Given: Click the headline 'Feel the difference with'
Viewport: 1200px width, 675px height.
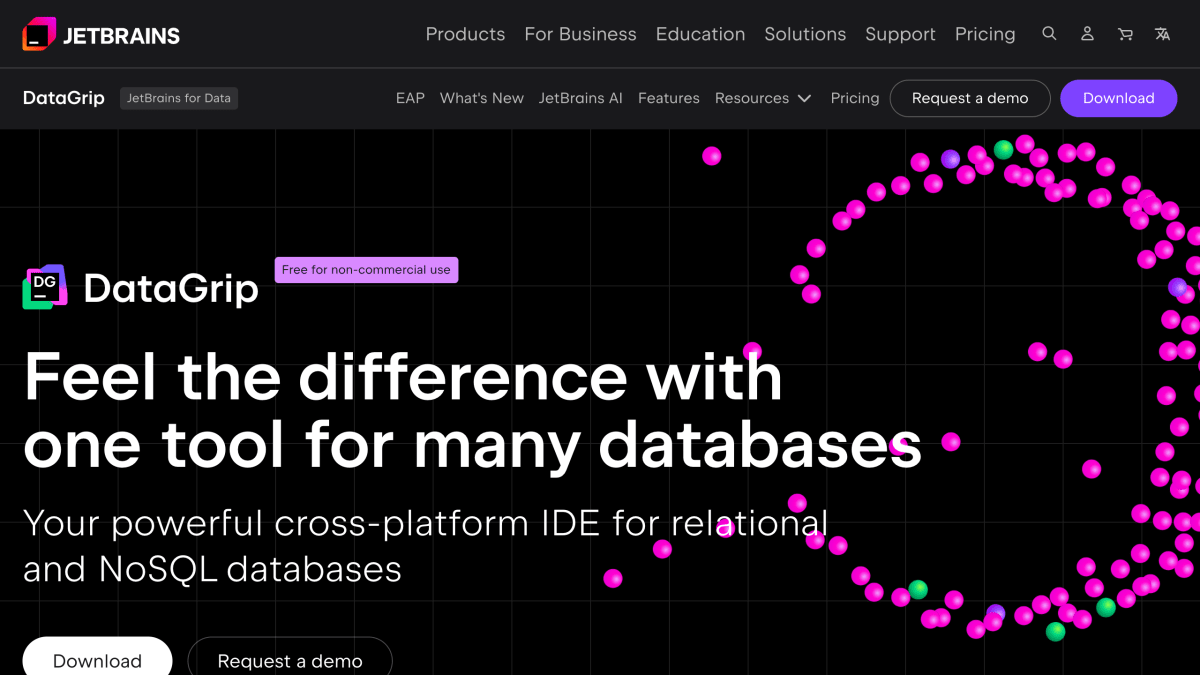Looking at the screenshot, I should coord(403,376).
